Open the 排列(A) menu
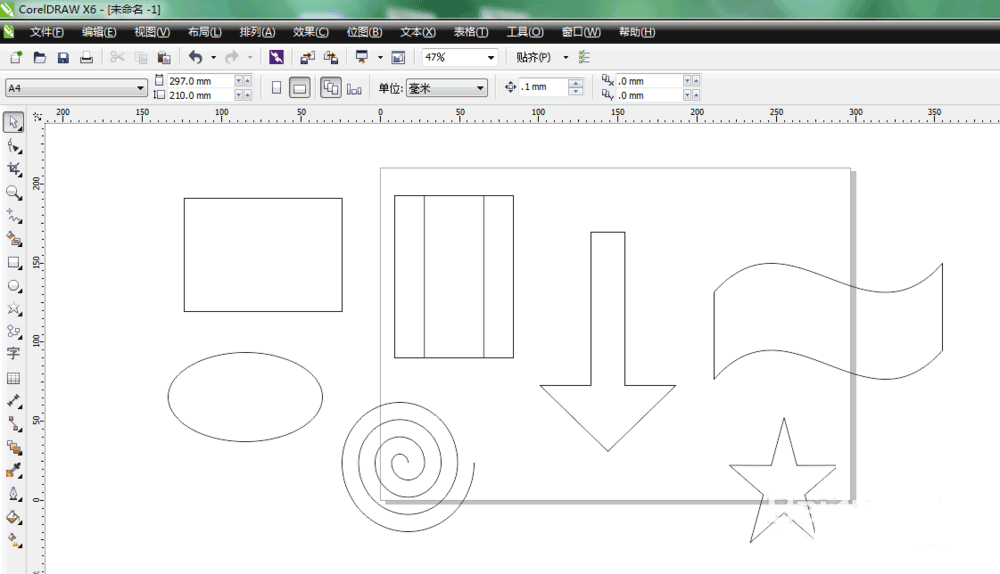 [257, 32]
